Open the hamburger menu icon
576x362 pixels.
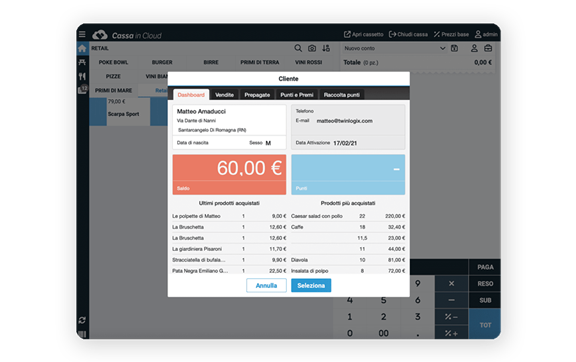tap(82, 34)
